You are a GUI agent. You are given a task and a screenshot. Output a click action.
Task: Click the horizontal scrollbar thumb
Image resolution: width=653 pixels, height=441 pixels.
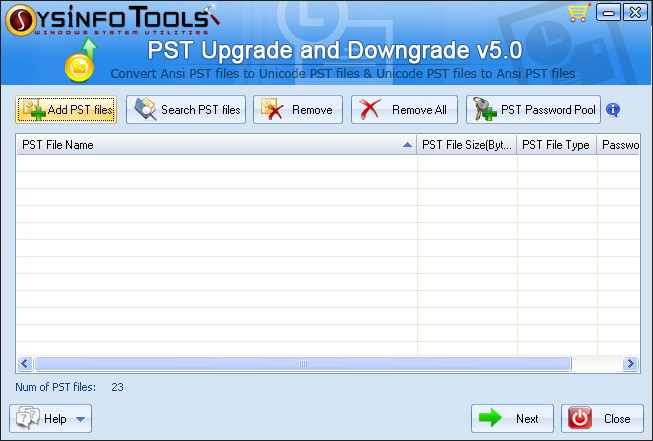click(x=303, y=364)
